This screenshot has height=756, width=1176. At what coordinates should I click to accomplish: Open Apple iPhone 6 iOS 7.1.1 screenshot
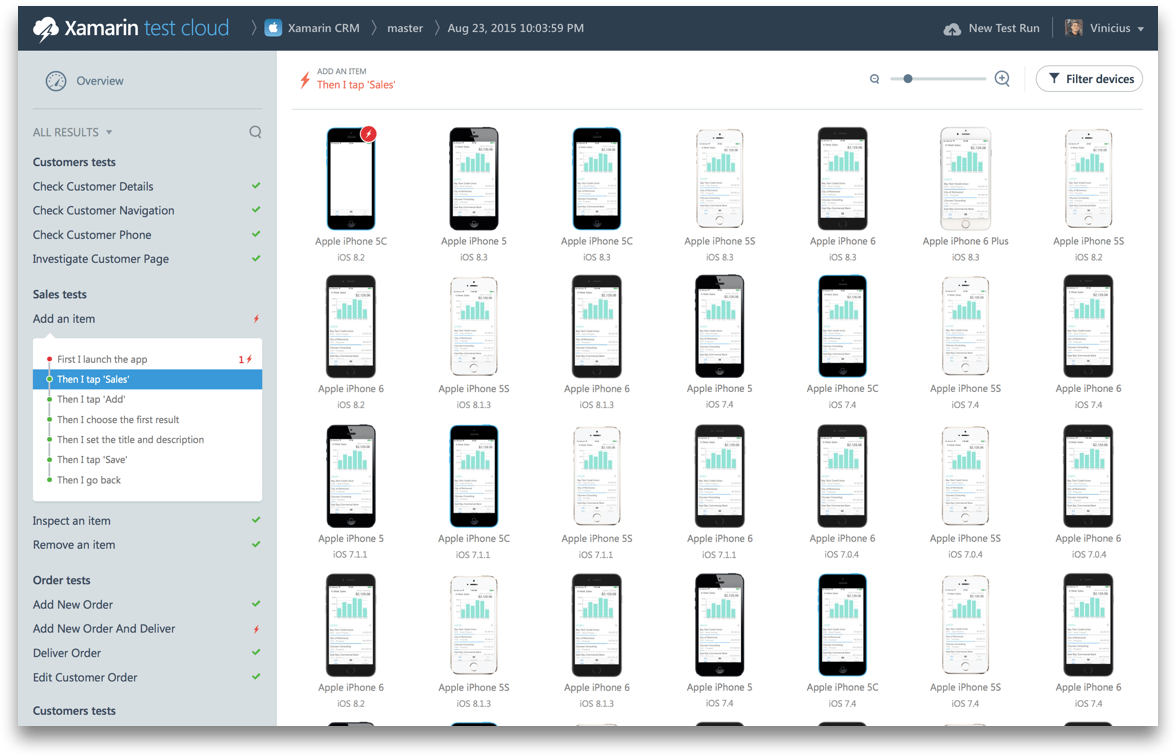pos(719,476)
